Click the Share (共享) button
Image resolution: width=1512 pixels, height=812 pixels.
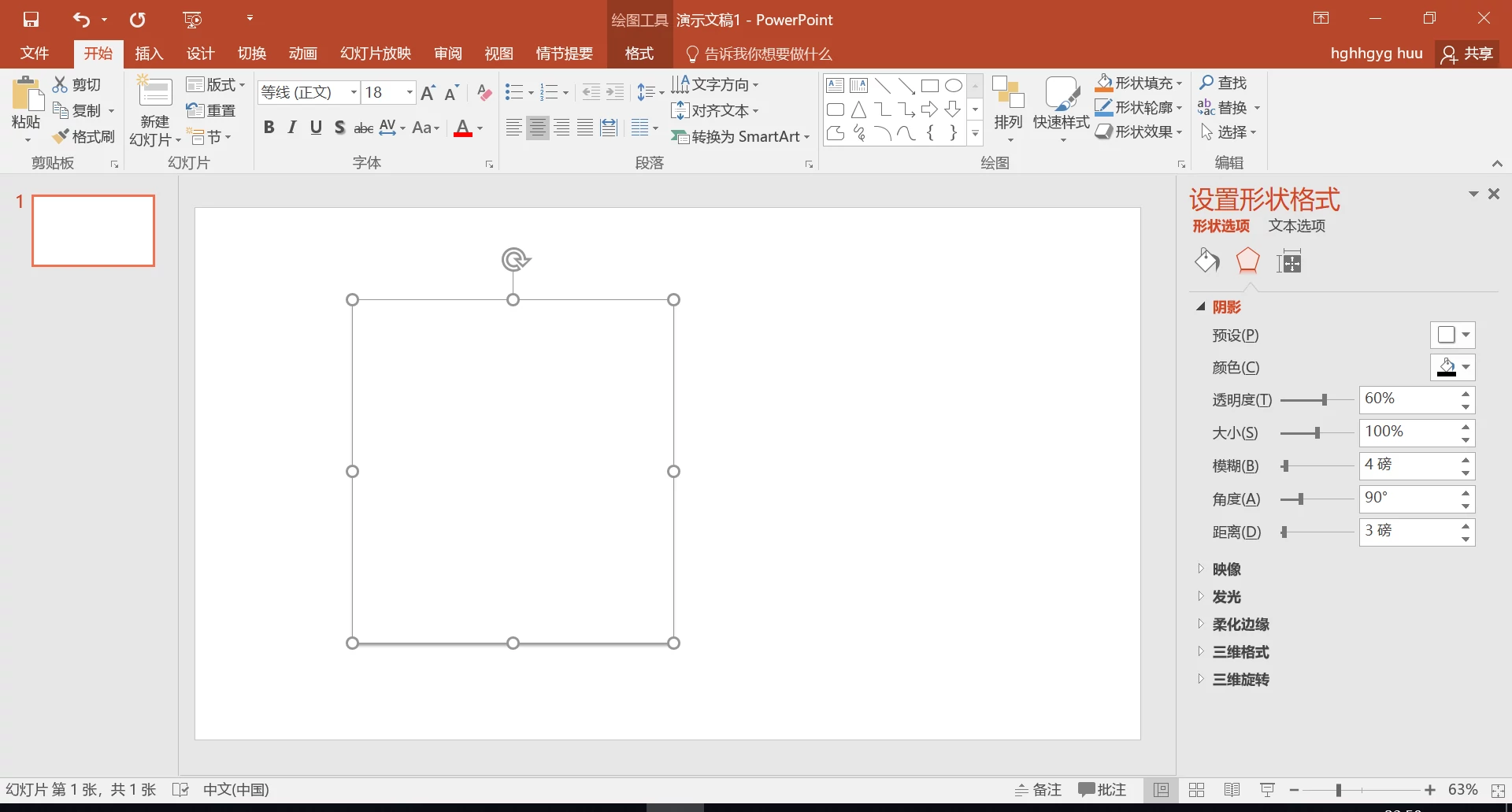pyautogui.click(x=1467, y=54)
